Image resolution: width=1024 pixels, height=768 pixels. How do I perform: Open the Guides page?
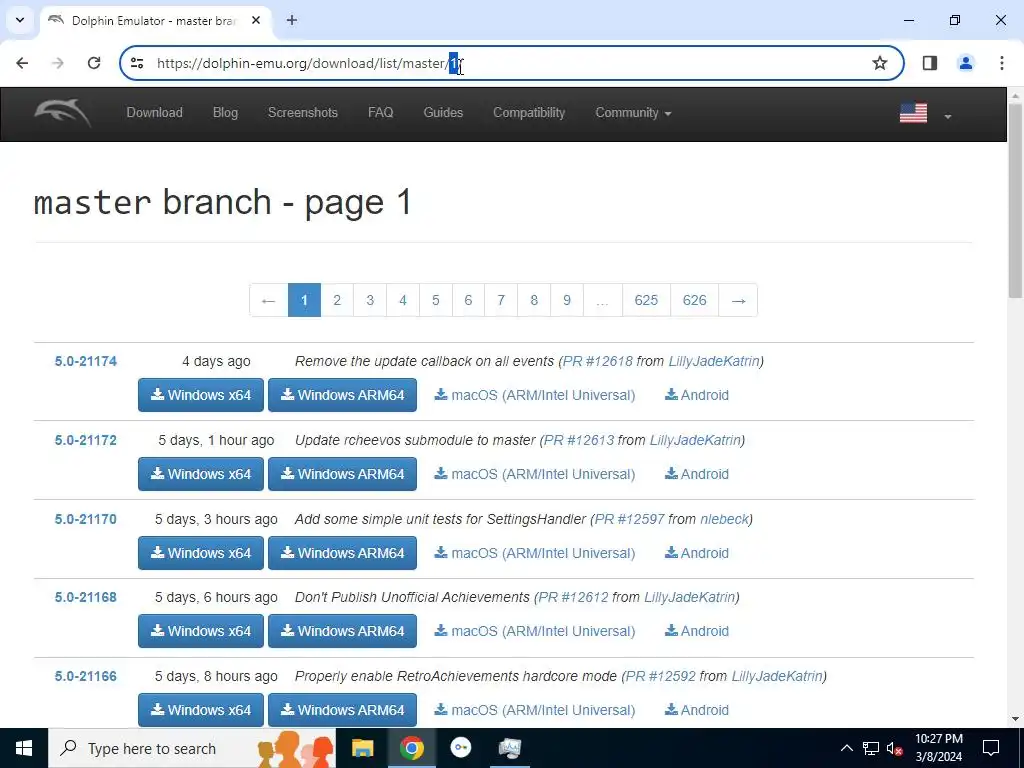(x=443, y=112)
